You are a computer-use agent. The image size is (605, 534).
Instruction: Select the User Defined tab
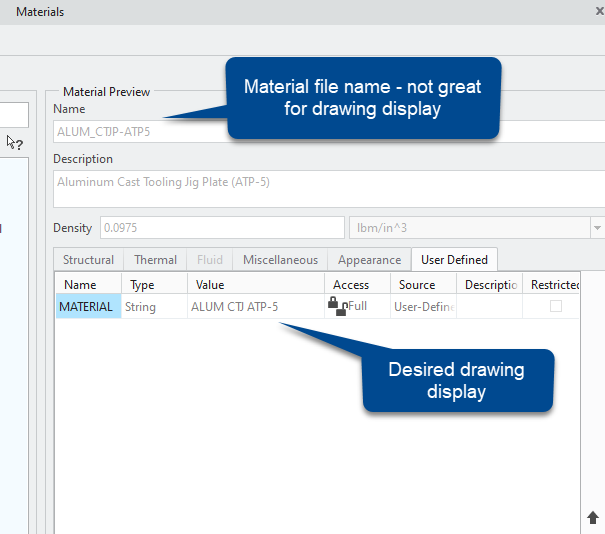pyautogui.click(x=454, y=260)
